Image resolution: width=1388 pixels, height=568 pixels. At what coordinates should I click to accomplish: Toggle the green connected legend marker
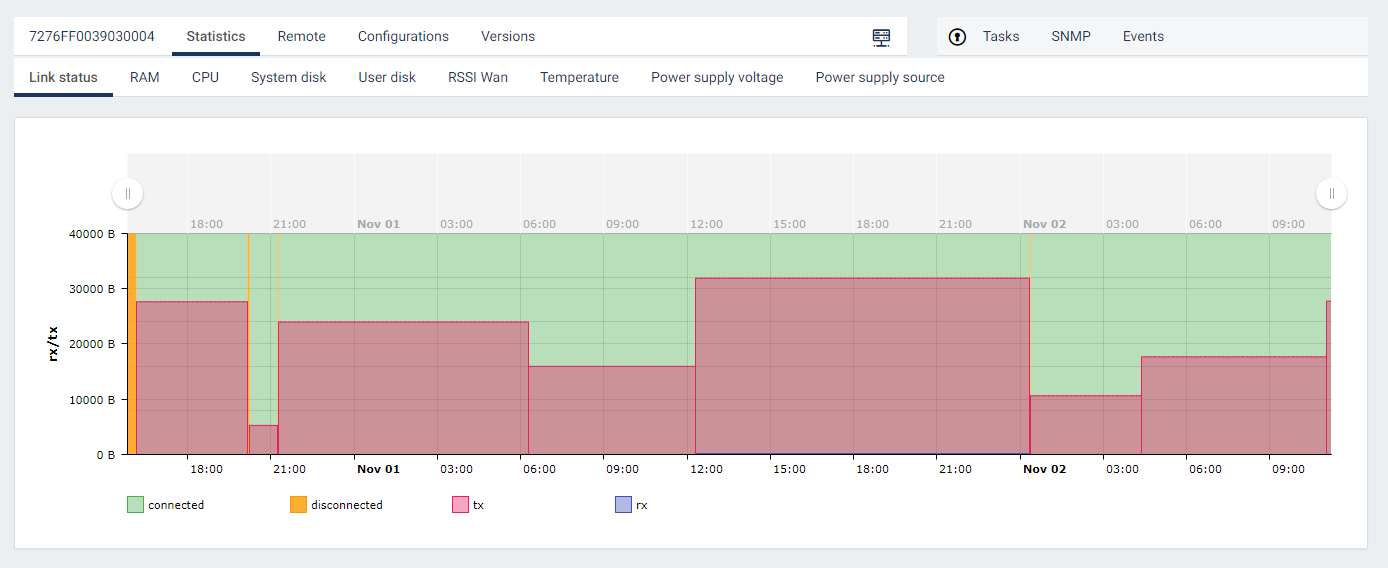[x=135, y=505]
